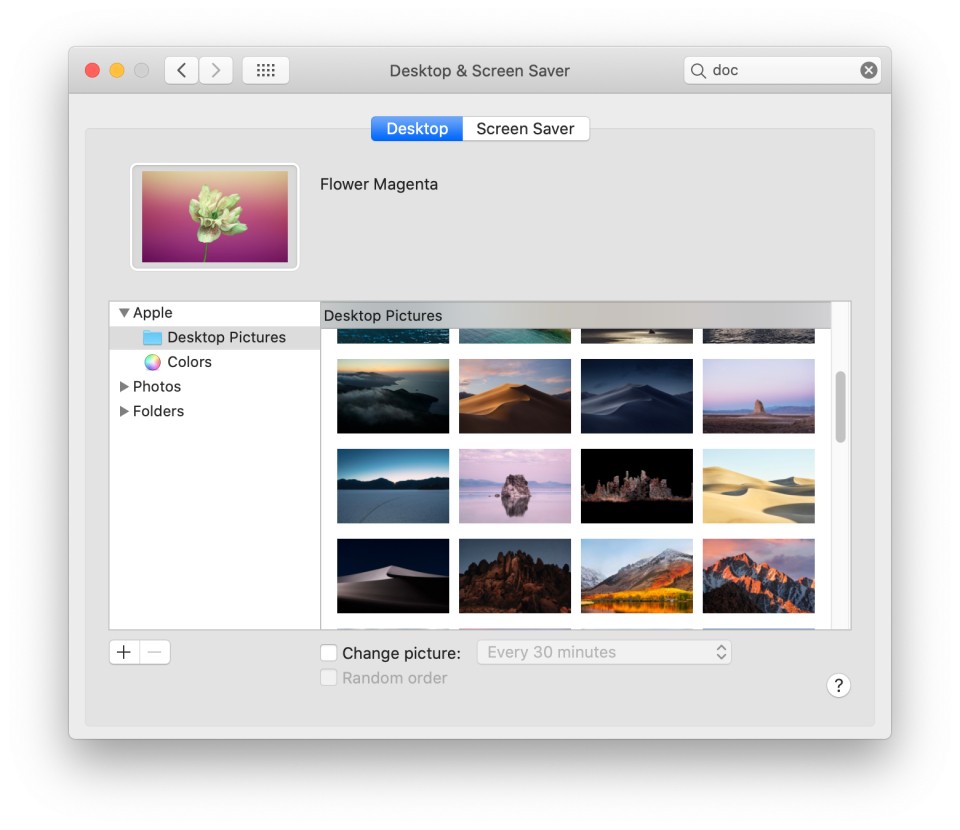
Task: Open the Help question mark button
Action: click(838, 685)
